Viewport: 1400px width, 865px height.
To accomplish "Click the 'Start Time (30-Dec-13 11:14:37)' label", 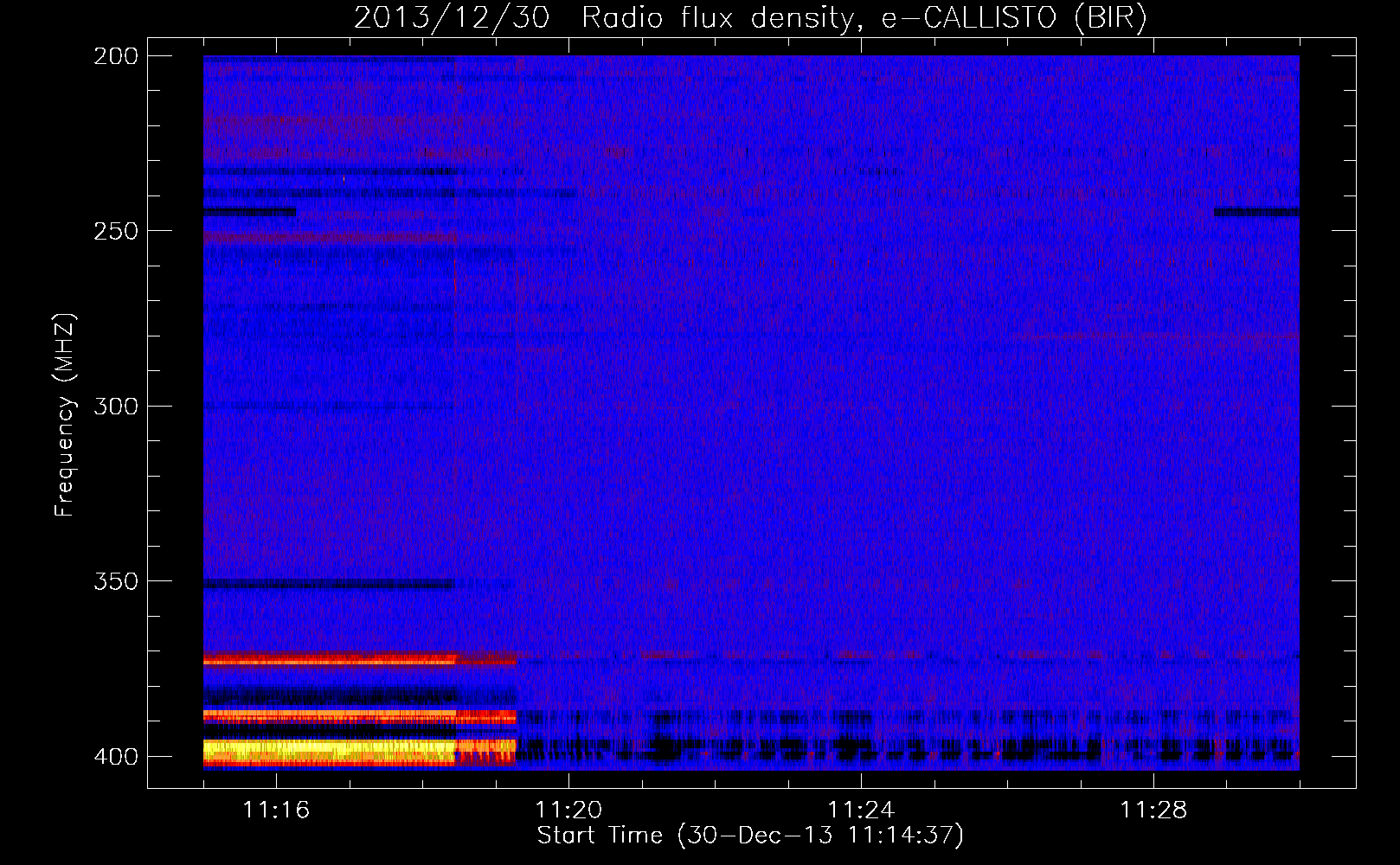I will pyautogui.click(x=750, y=836).
